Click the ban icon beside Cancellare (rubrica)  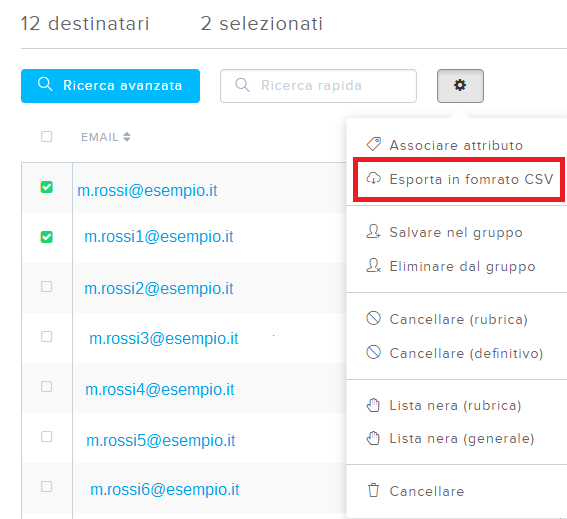pyautogui.click(x=374, y=319)
